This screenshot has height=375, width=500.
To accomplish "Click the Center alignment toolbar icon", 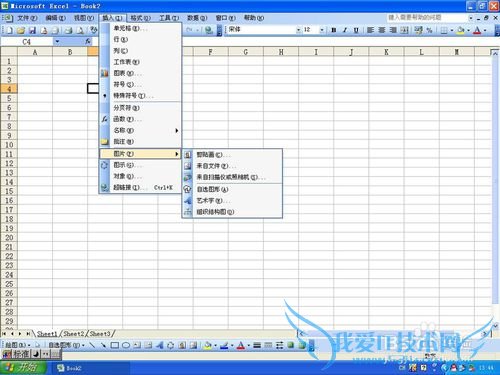I will pos(382,30).
